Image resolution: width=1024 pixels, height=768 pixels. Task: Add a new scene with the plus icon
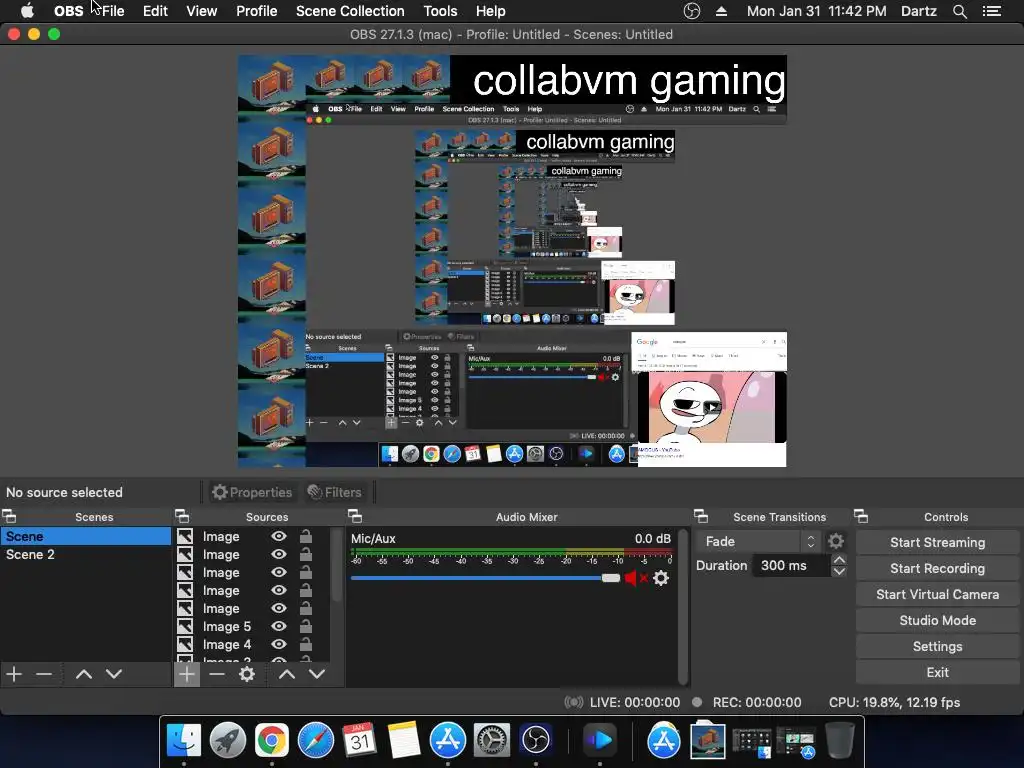(x=14, y=674)
